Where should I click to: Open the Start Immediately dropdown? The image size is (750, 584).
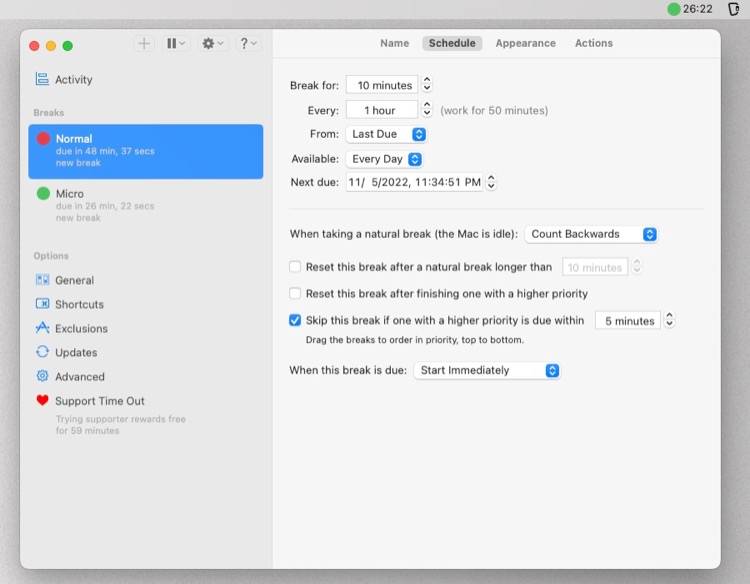pyautogui.click(x=486, y=370)
